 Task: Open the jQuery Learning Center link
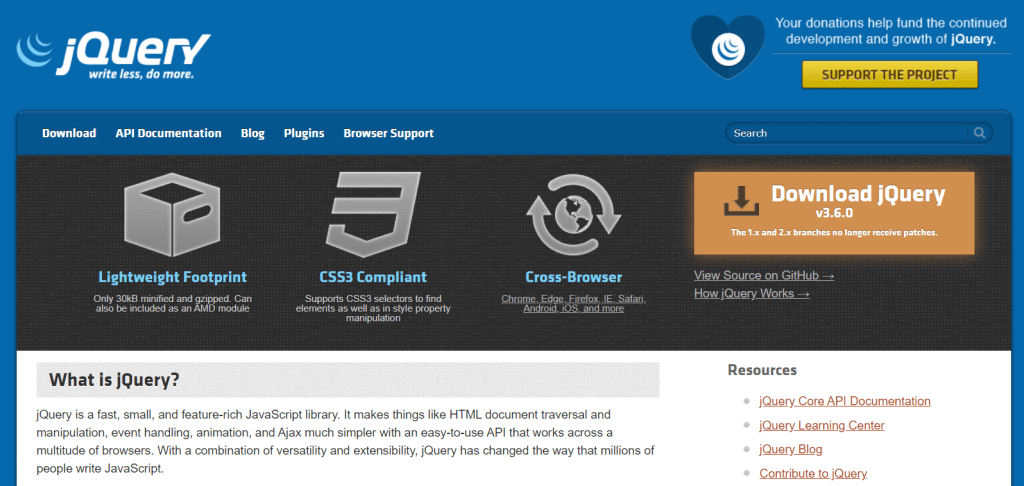(822, 426)
